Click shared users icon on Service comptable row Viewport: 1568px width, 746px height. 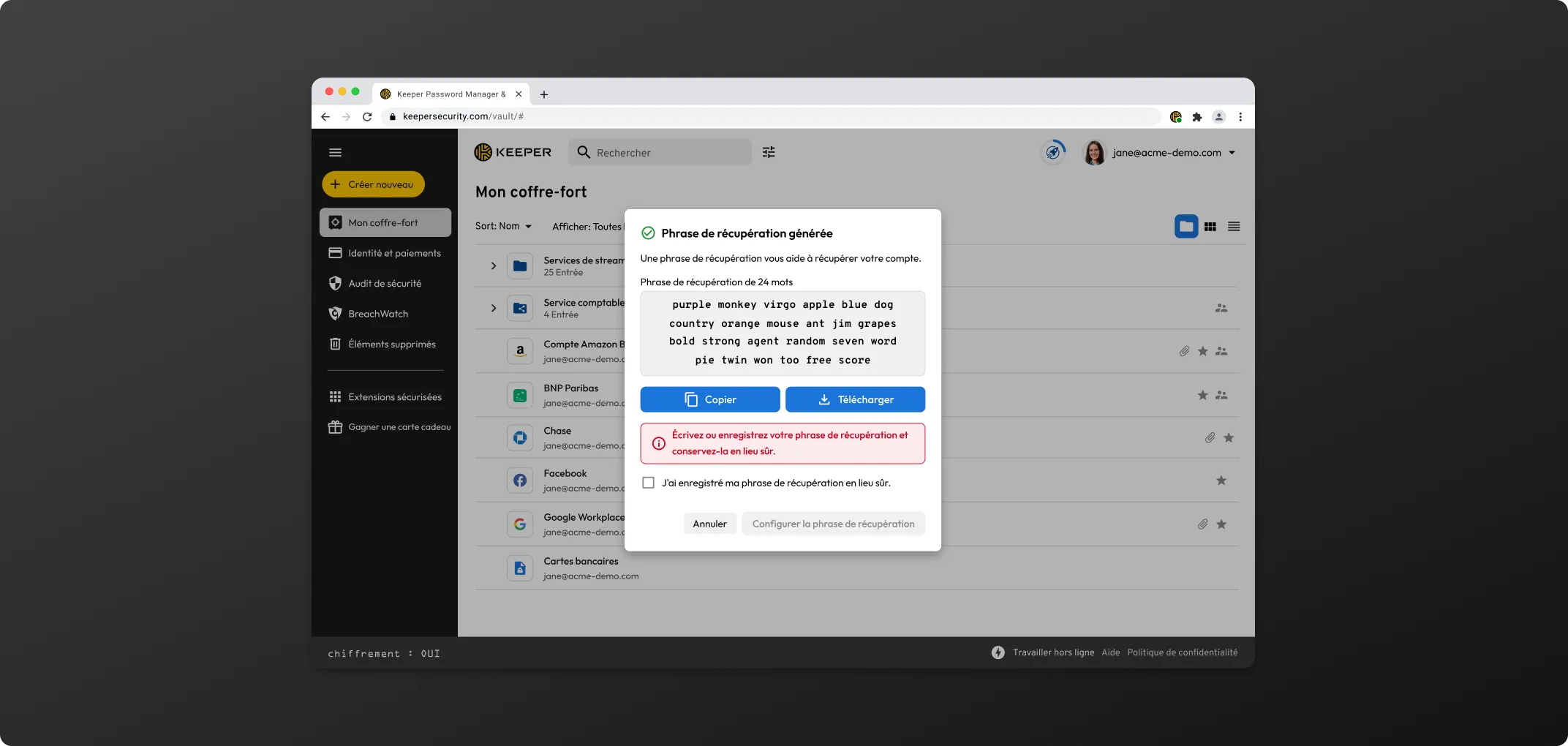pos(1221,308)
